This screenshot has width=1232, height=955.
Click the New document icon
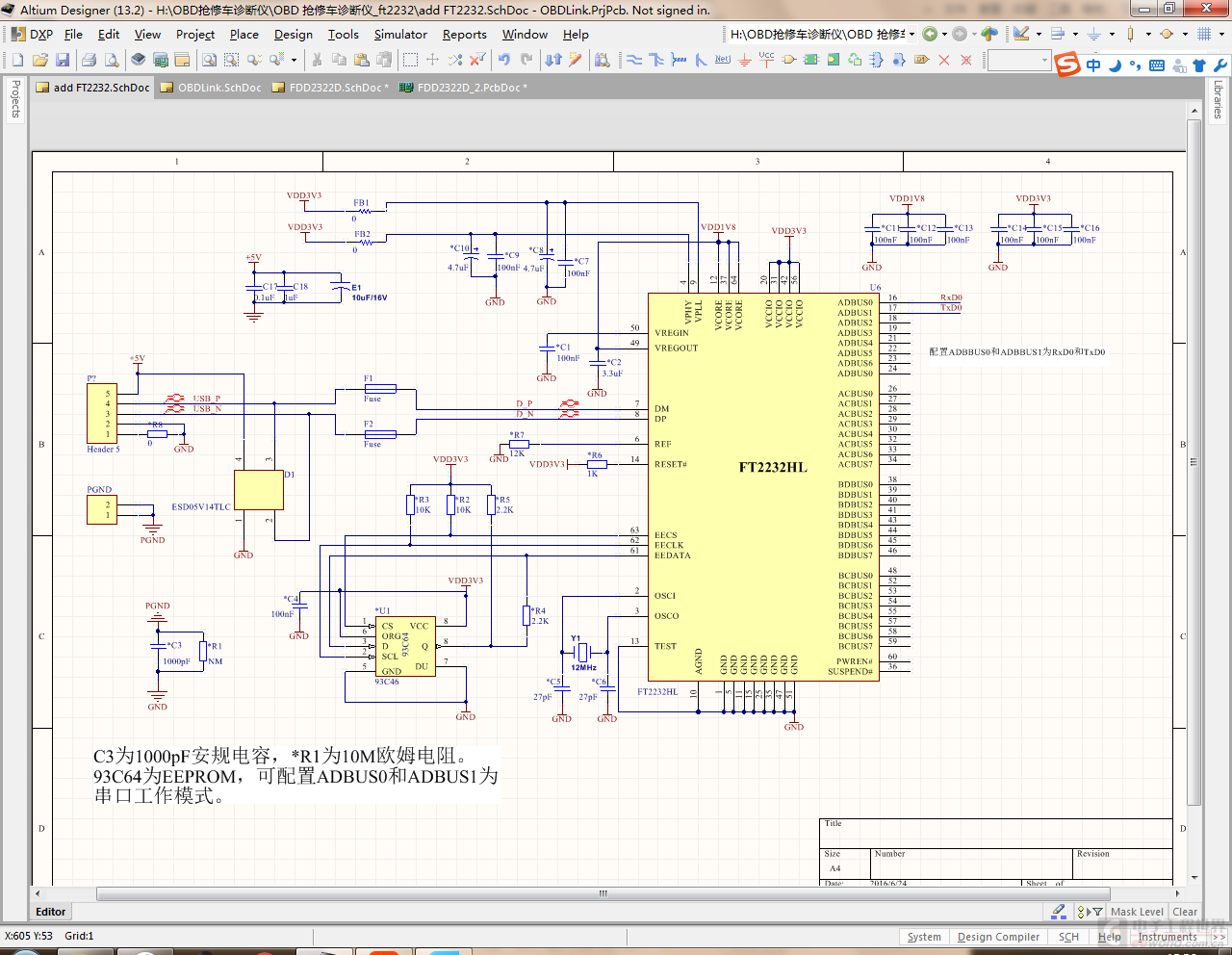[17, 60]
